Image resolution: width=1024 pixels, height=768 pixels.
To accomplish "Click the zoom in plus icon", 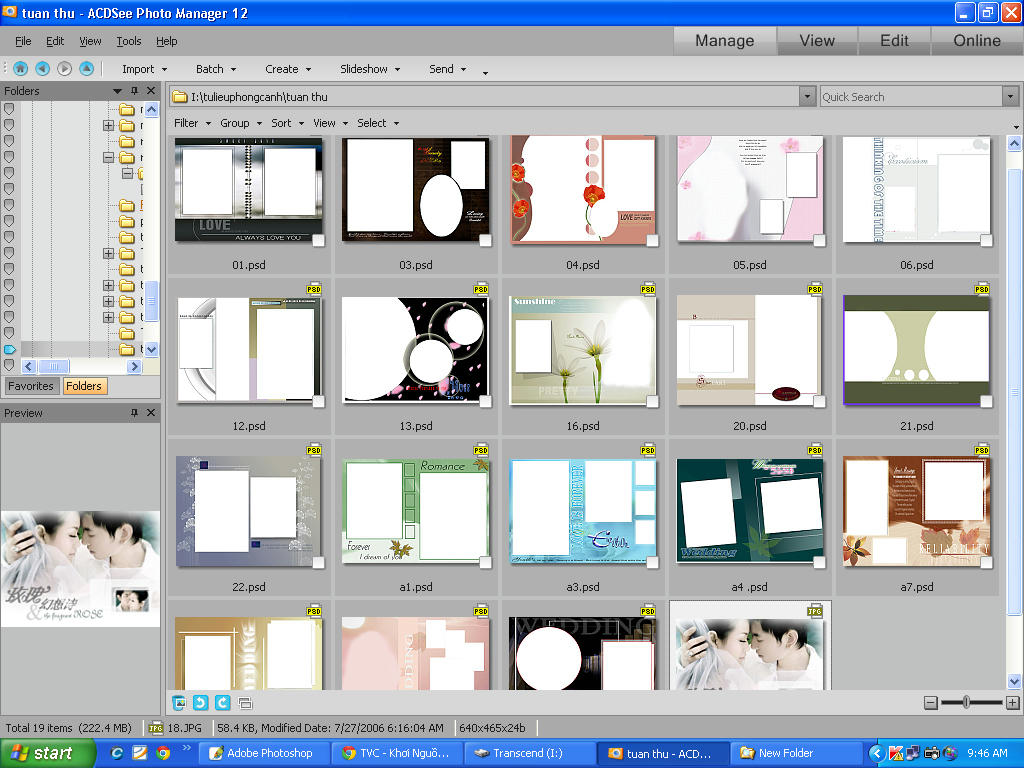I will tap(1012, 703).
